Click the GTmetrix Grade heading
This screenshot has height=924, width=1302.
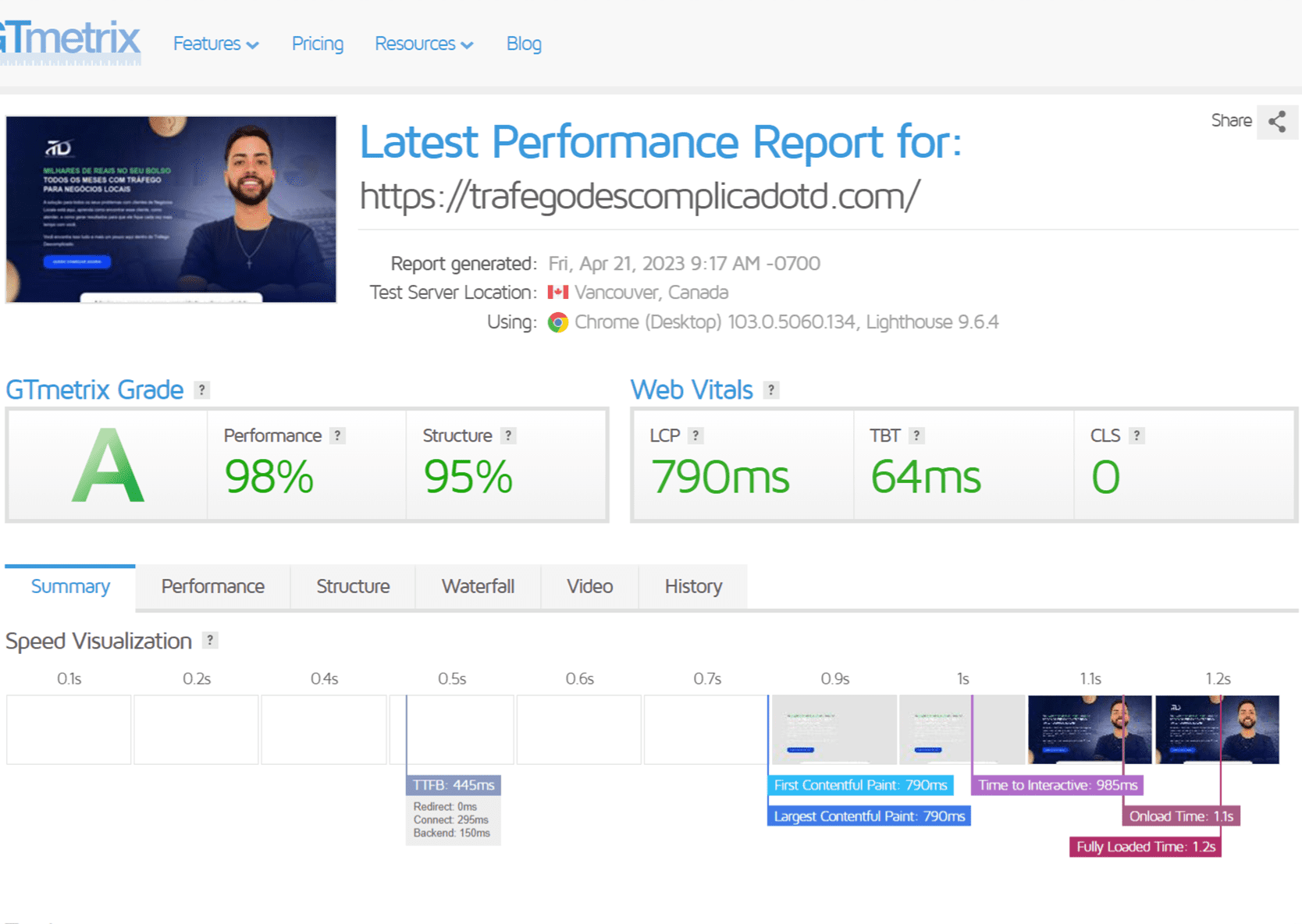point(94,389)
